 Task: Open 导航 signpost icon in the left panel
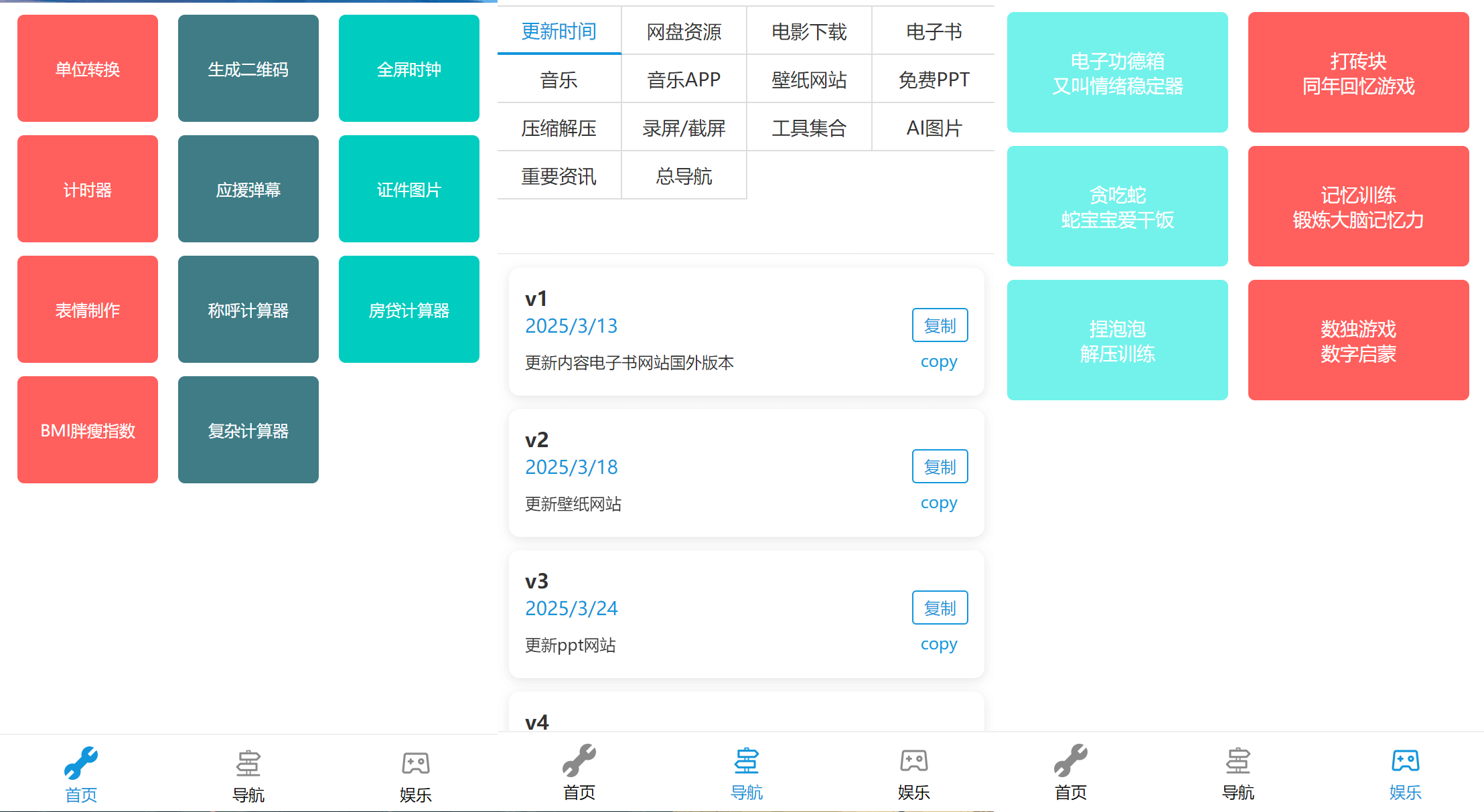(248, 763)
